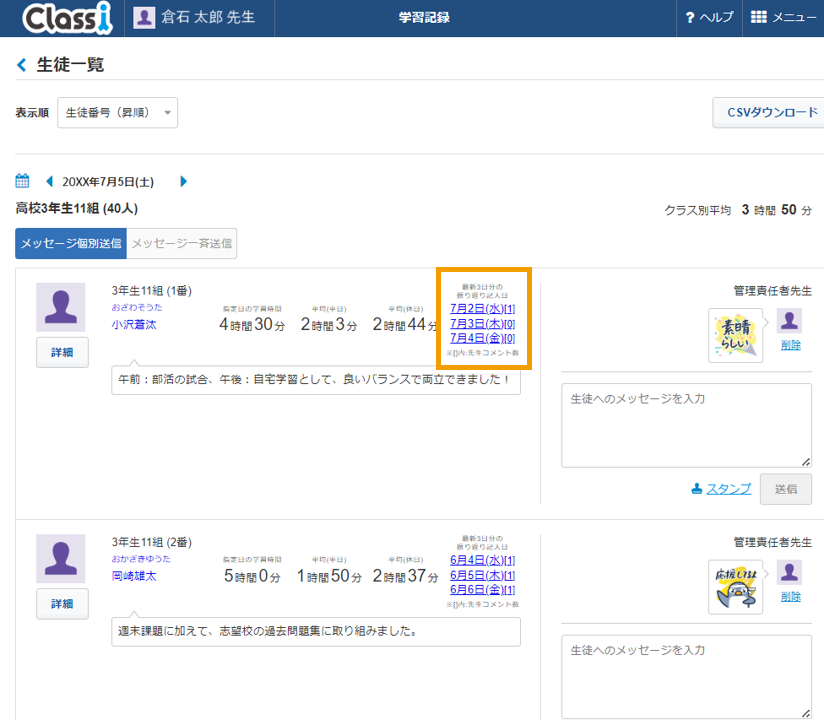Click the penguin stamp sent to 岡崎雄太
Screen dimensions: 824x720
pos(735,587)
